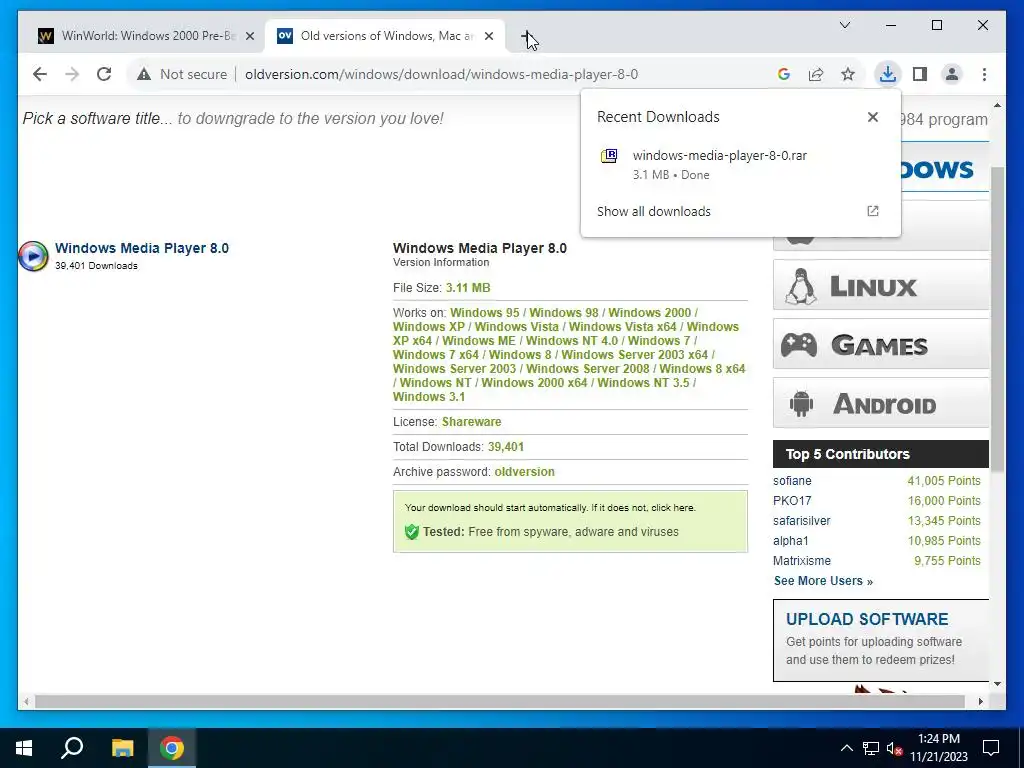
Task: Click the click here download link text
Action: click(673, 507)
